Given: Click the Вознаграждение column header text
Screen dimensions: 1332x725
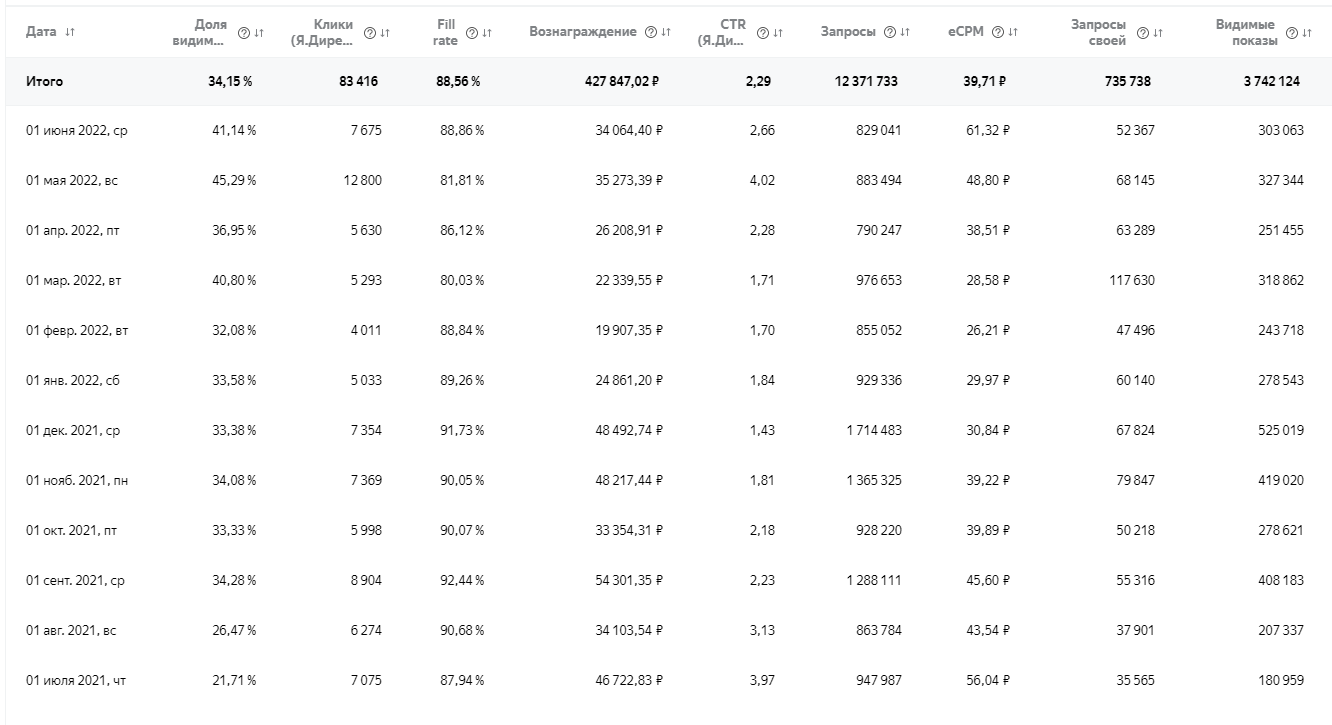Looking at the screenshot, I should [x=583, y=32].
